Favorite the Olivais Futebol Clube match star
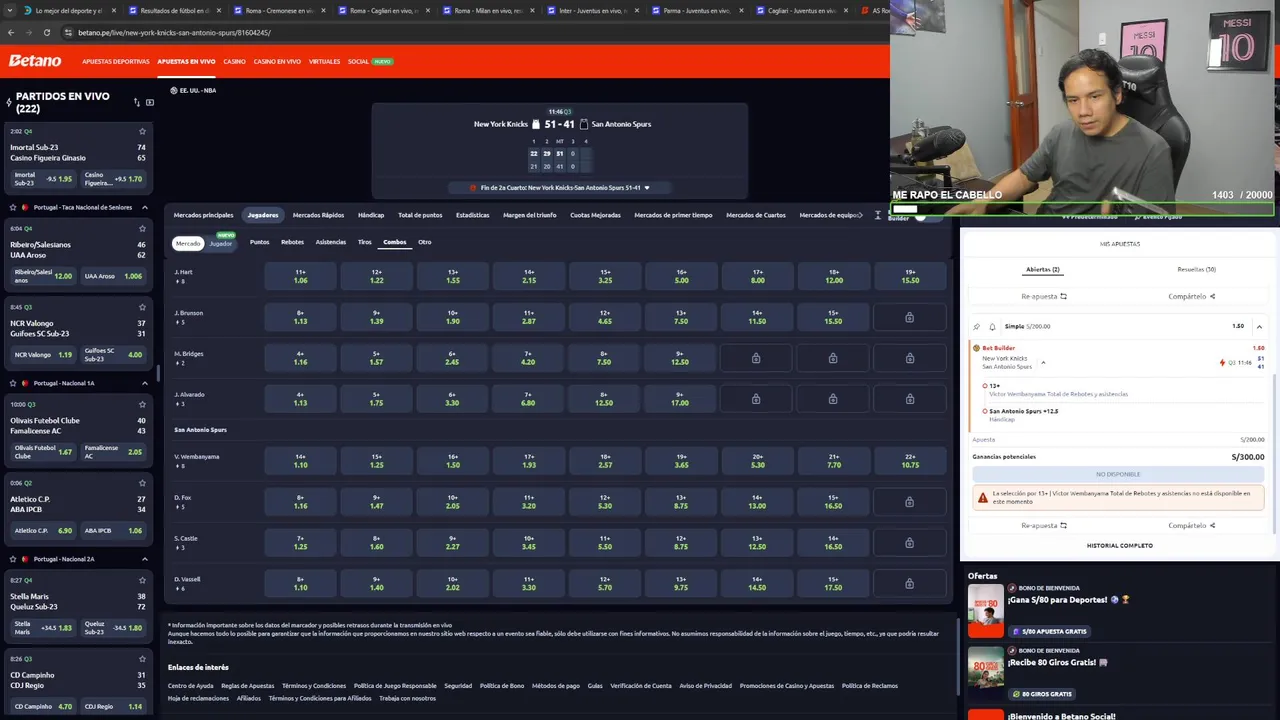1280x720 pixels. coord(142,404)
